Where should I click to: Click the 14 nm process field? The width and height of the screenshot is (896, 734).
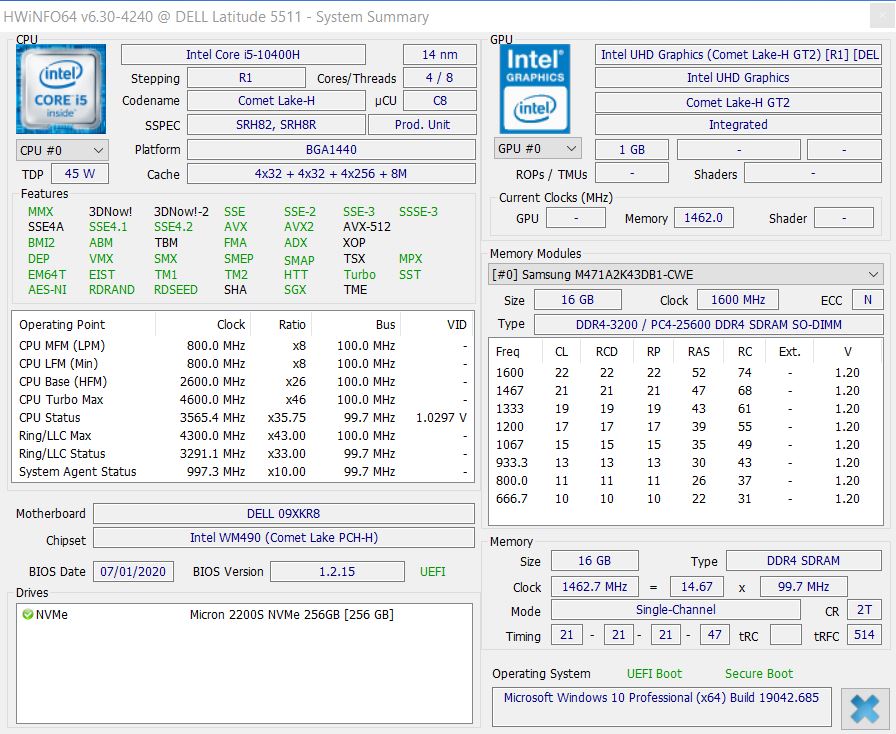tap(439, 55)
